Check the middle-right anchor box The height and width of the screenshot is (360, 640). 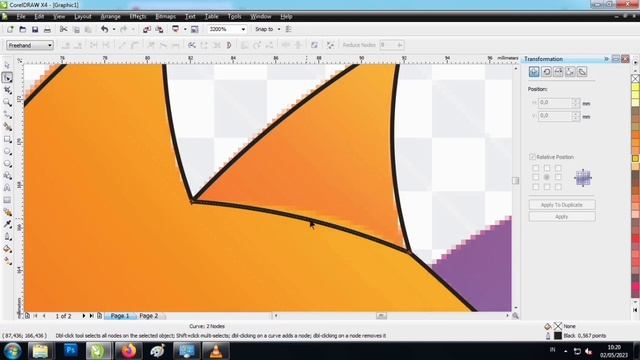(558, 177)
